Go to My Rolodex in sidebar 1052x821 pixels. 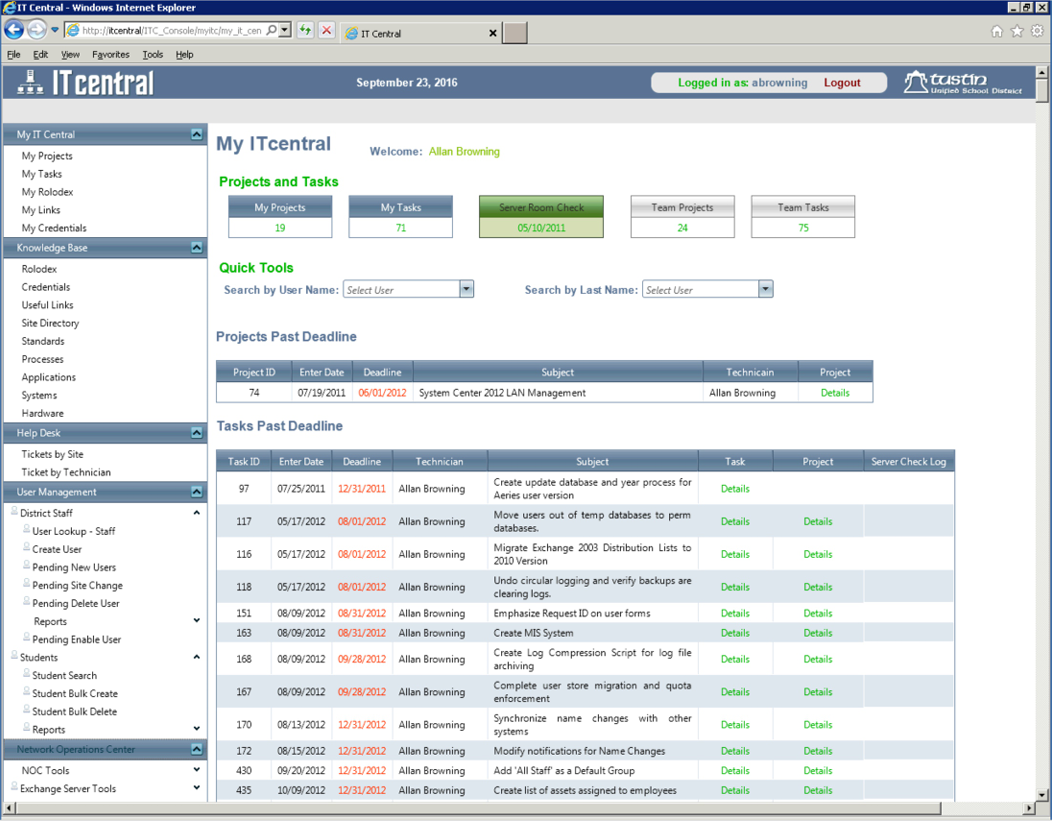[x=47, y=192]
